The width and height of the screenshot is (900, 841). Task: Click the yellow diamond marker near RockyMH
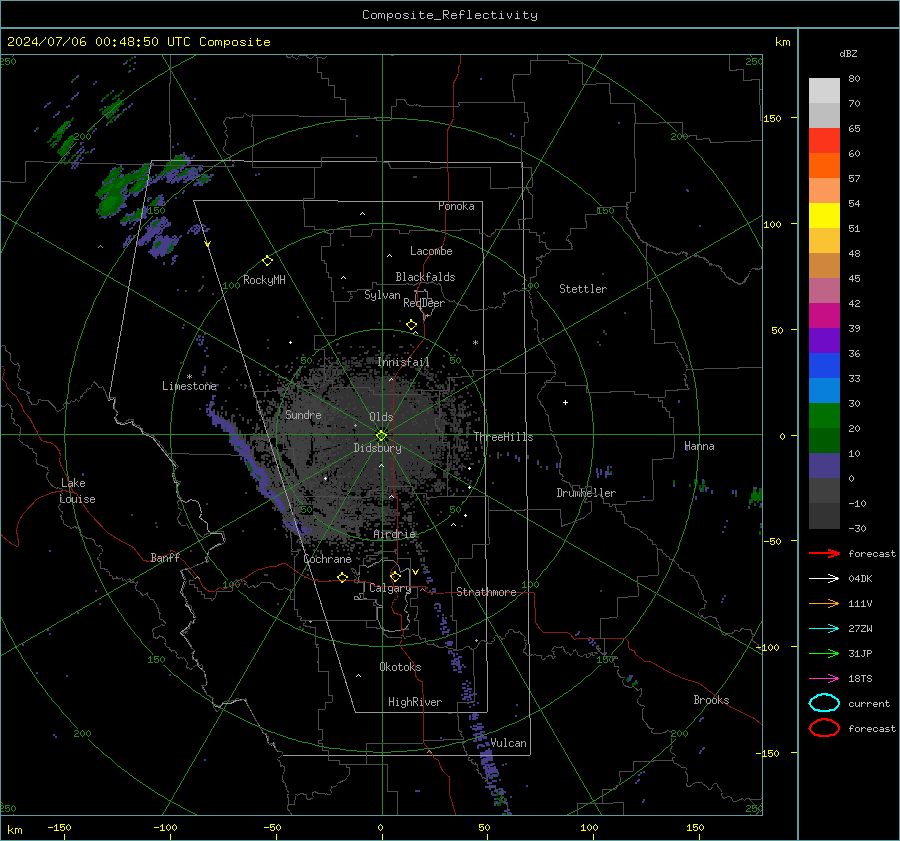[x=267, y=261]
